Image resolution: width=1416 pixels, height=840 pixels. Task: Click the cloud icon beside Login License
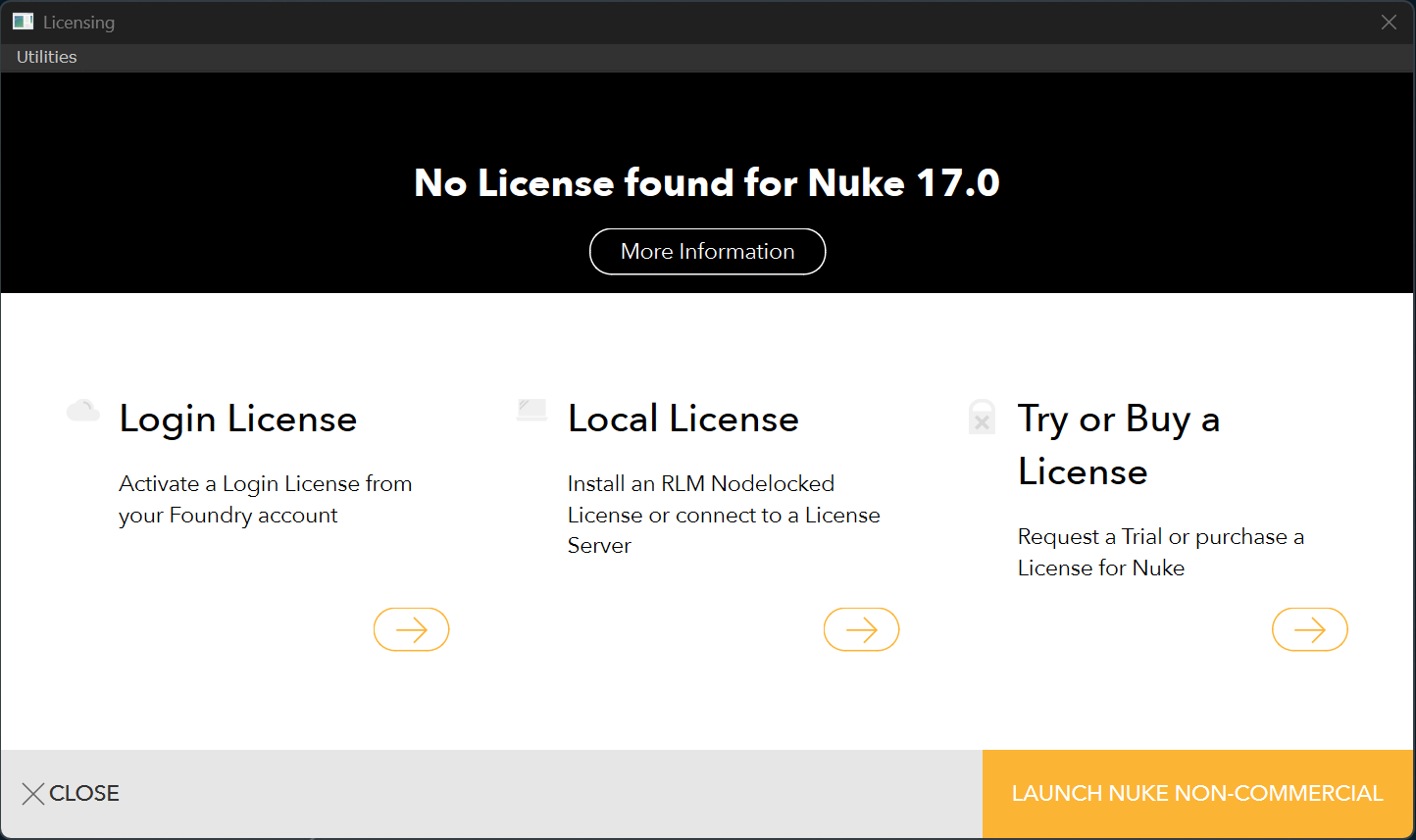(83, 411)
